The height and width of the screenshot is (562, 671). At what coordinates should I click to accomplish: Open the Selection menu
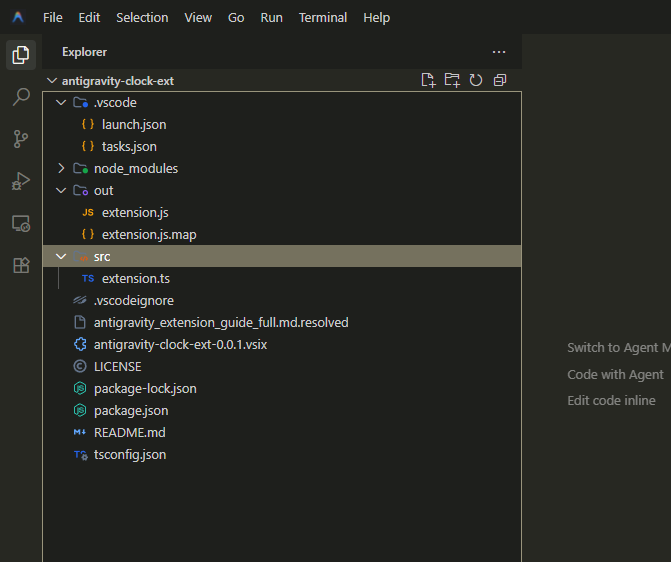[x=142, y=18]
